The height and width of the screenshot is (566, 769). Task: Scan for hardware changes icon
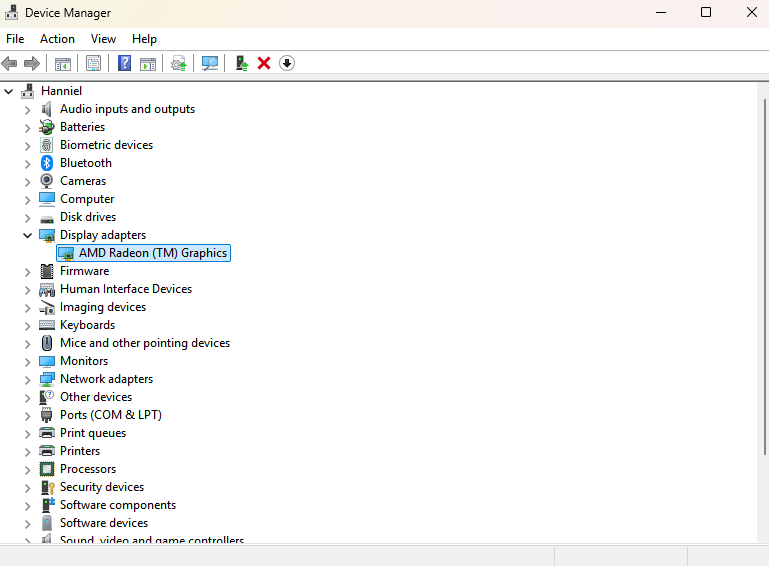[210, 63]
